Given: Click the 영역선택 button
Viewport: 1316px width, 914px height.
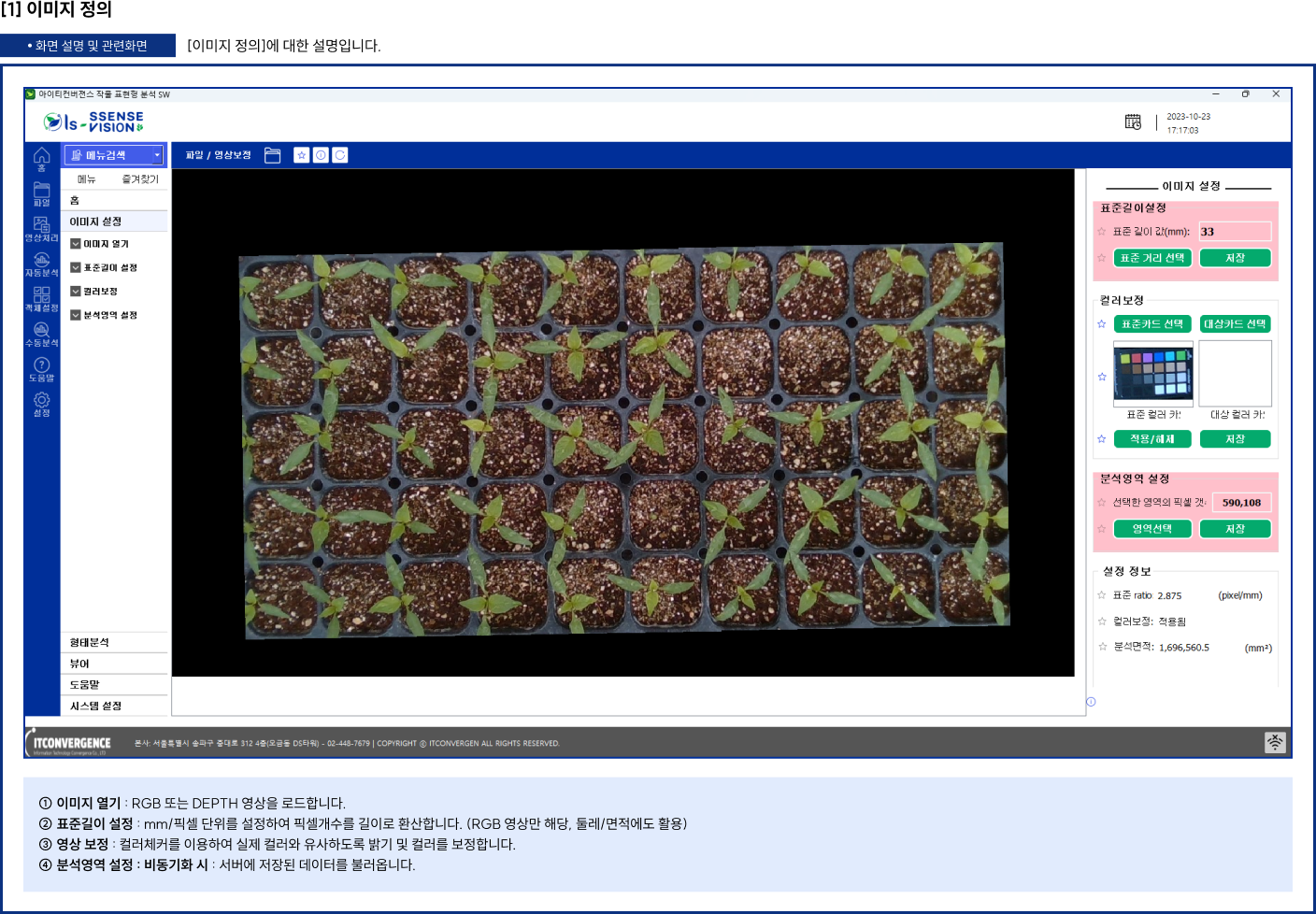Looking at the screenshot, I should point(1151,529).
